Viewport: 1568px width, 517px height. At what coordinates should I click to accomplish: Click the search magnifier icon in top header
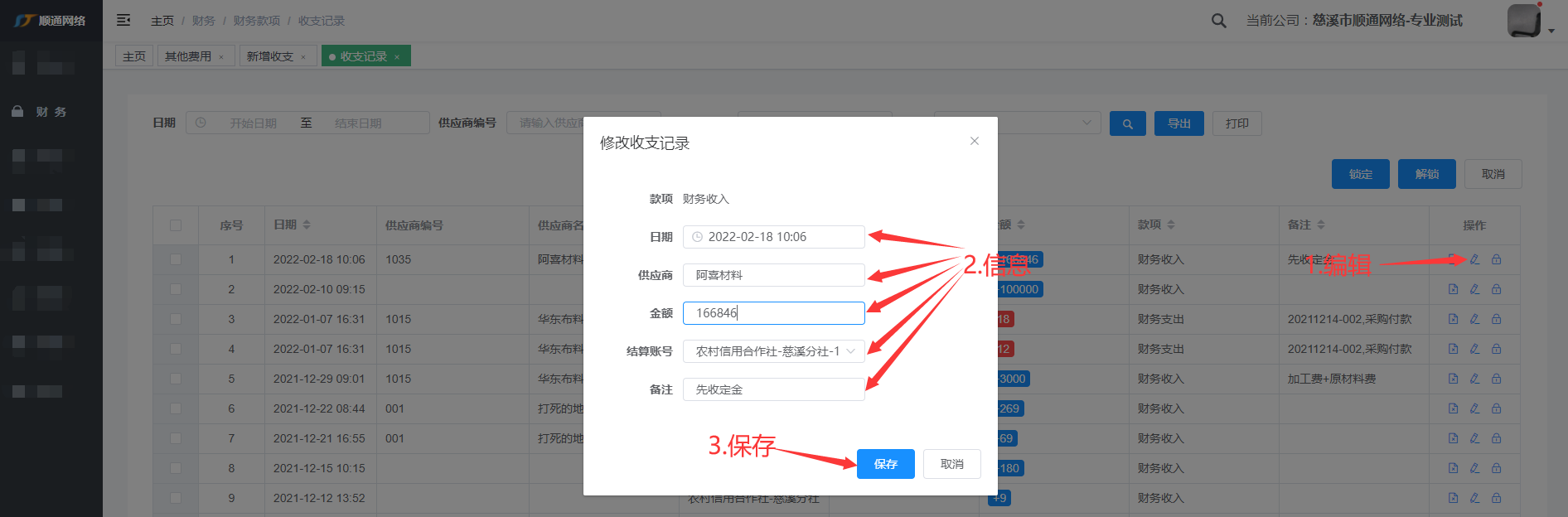pyautogui.click(x=1218, y=21)
